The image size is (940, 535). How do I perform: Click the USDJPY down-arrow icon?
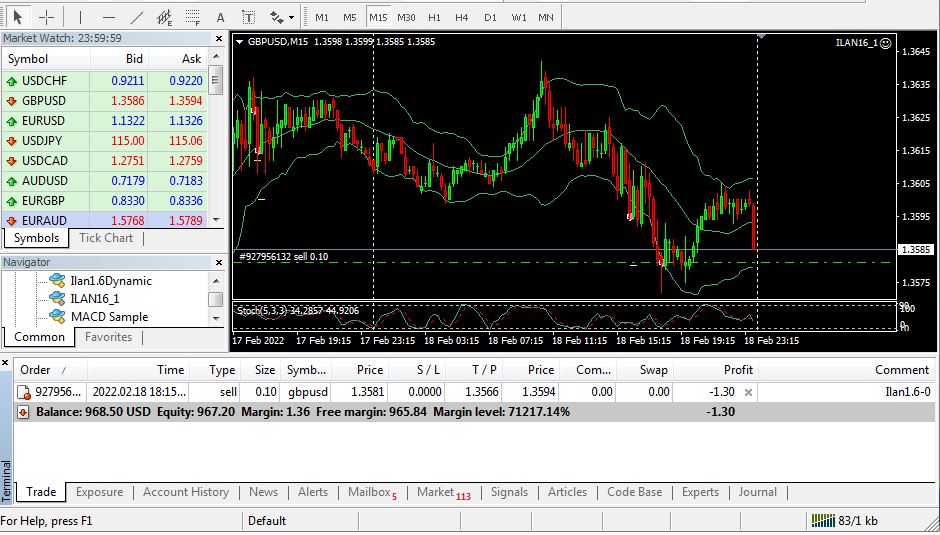[11, 141]
